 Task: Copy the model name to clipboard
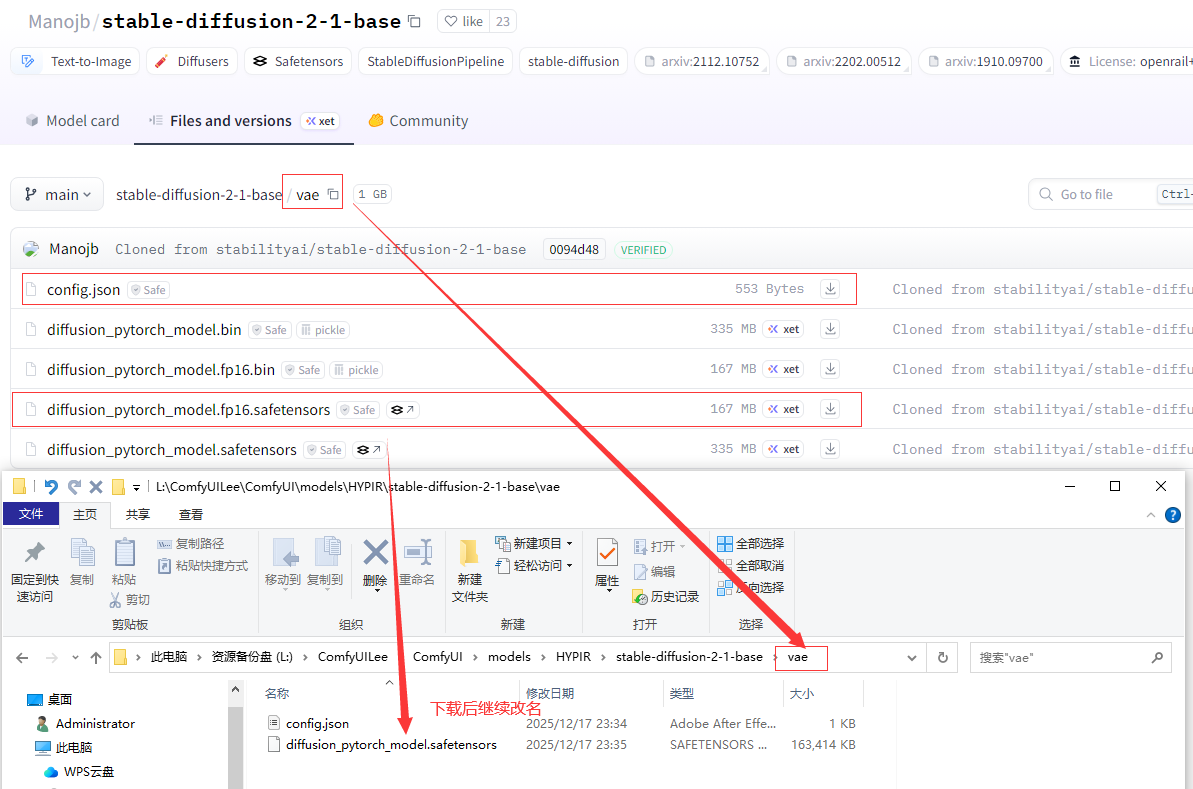[415, 21]
